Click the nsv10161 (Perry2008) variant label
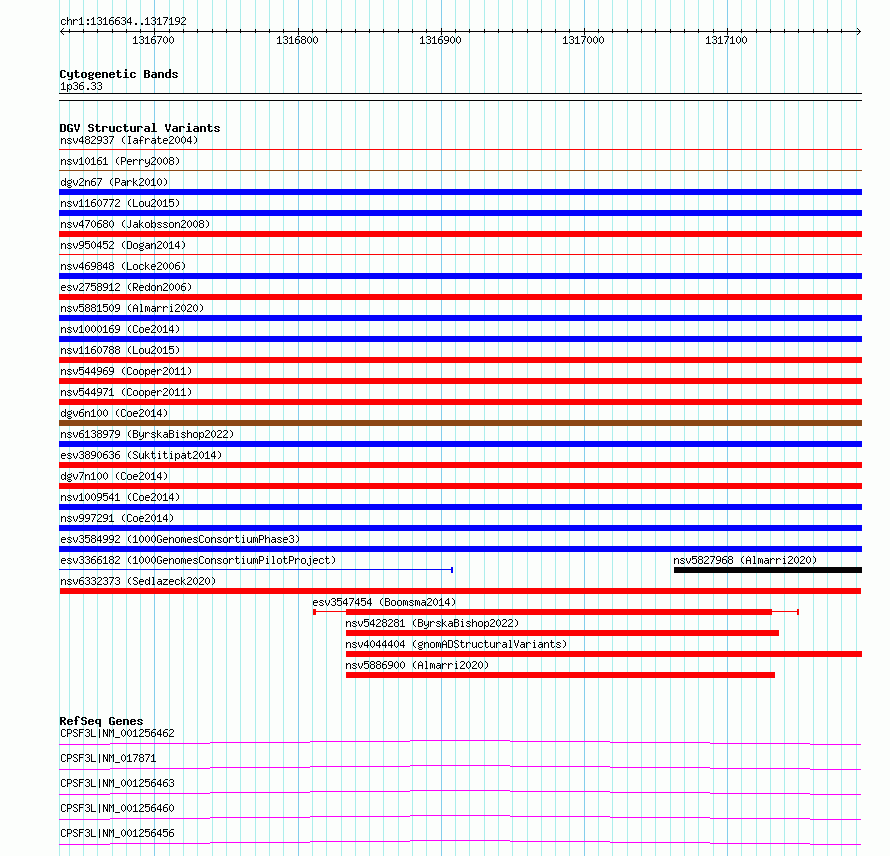Viewport: 890px width, 856px height. click(120, 161)
